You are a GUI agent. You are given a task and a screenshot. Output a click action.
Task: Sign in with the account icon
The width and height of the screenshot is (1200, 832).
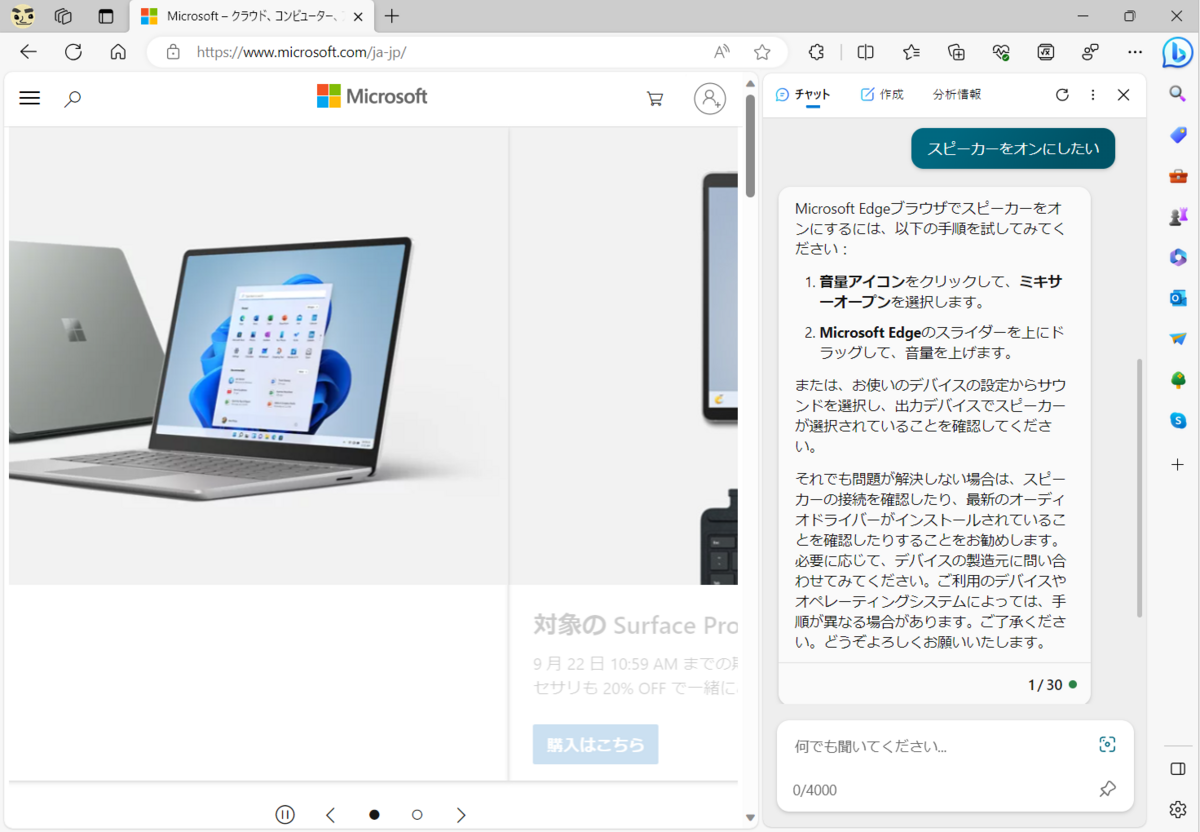point(710,98)
